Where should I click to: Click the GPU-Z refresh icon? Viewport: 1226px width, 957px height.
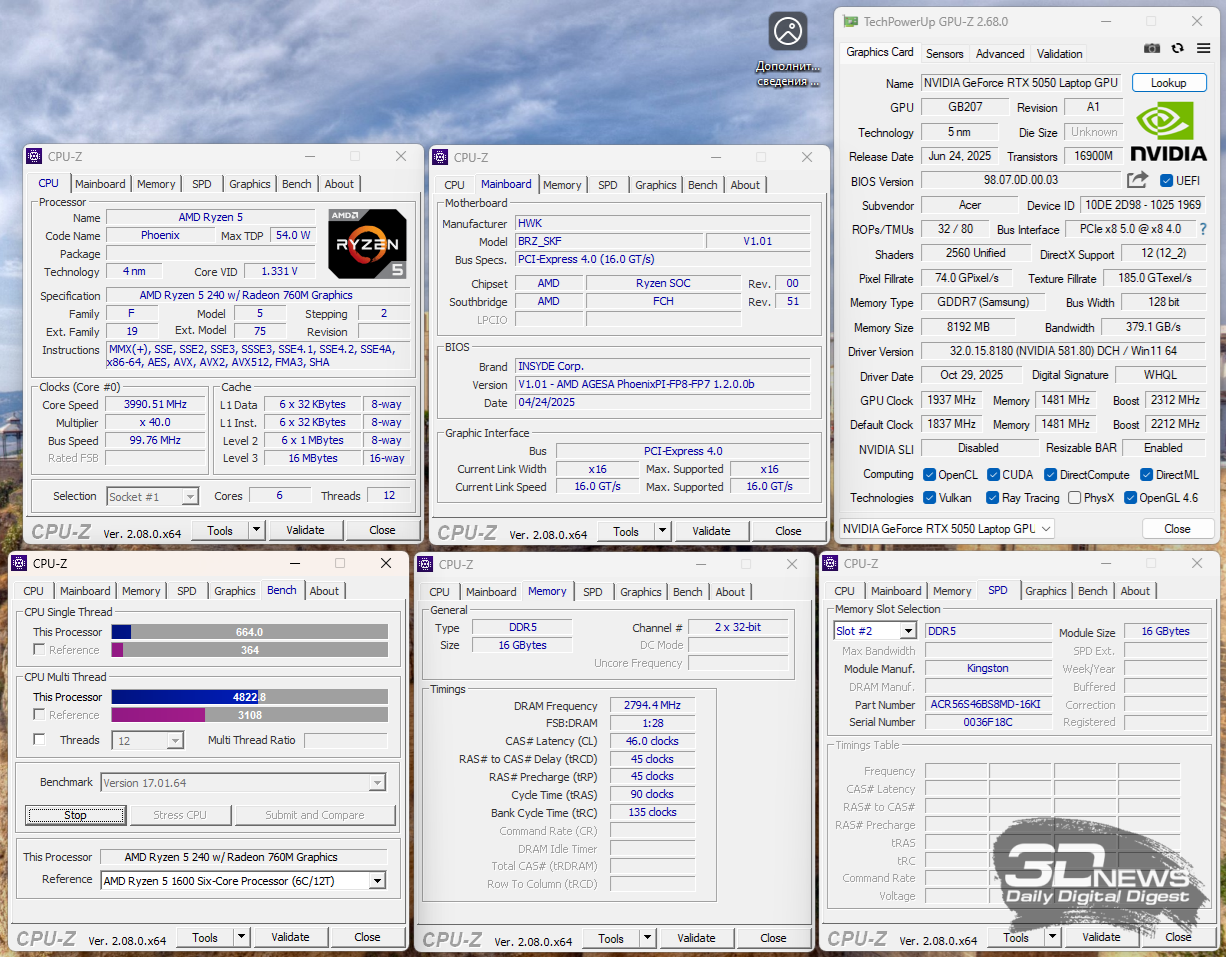pyautogui.click(x=1177, y=48)
